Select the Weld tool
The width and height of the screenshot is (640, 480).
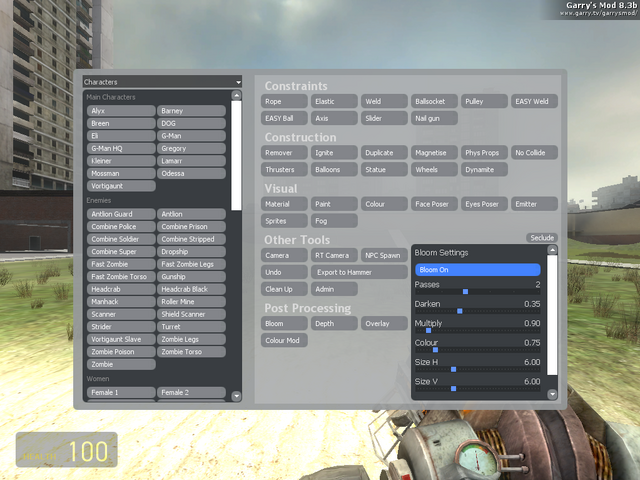coord(384,101)
